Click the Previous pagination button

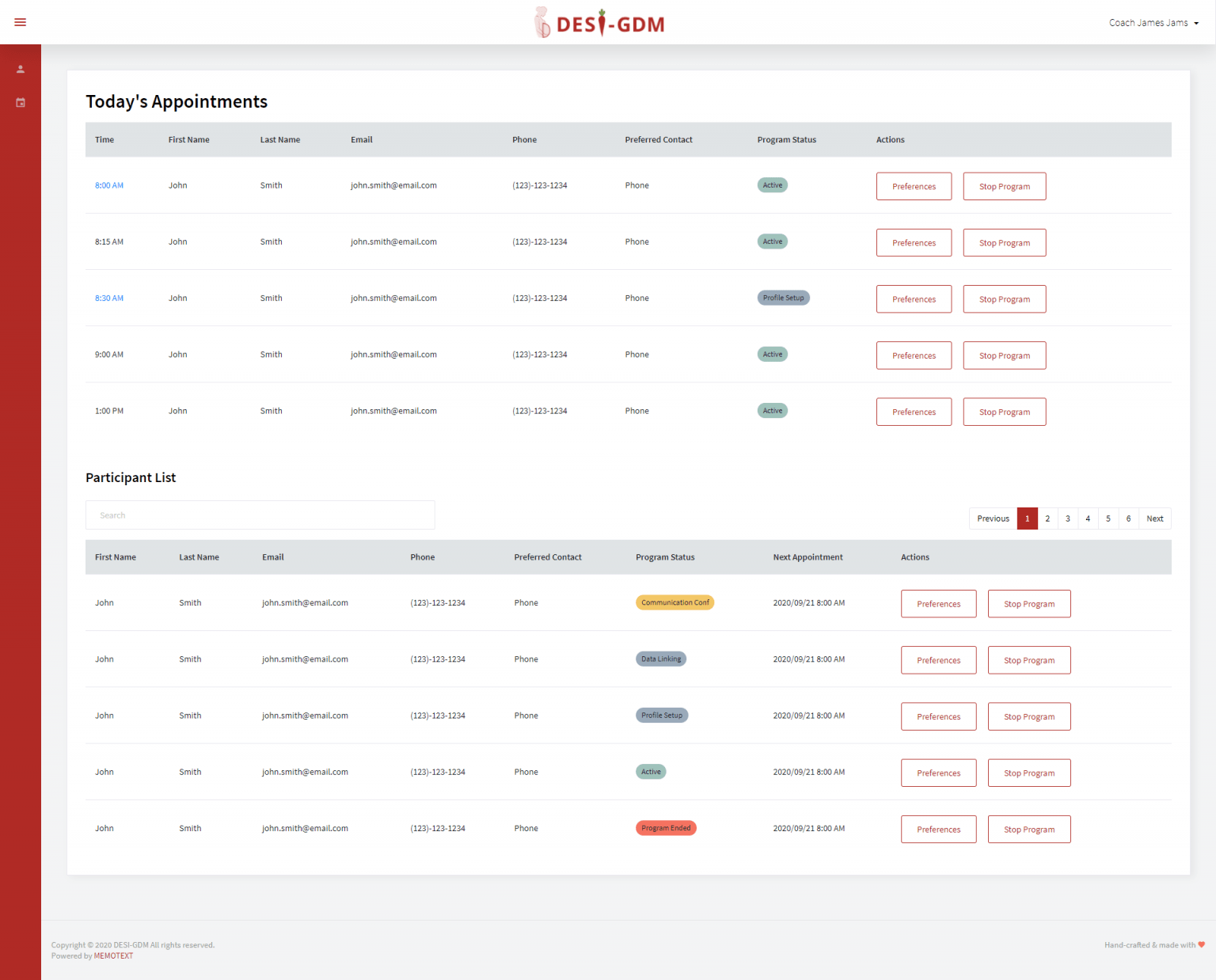(993, 518)
